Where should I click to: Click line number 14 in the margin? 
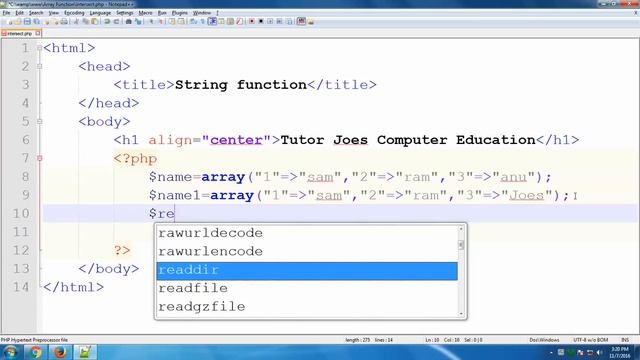21,287
